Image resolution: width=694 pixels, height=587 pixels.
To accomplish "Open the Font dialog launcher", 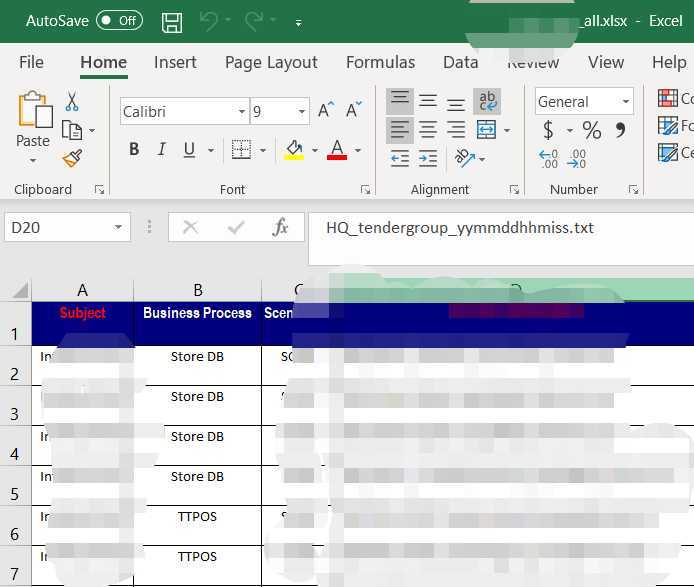I will click(x=365, y=190).
